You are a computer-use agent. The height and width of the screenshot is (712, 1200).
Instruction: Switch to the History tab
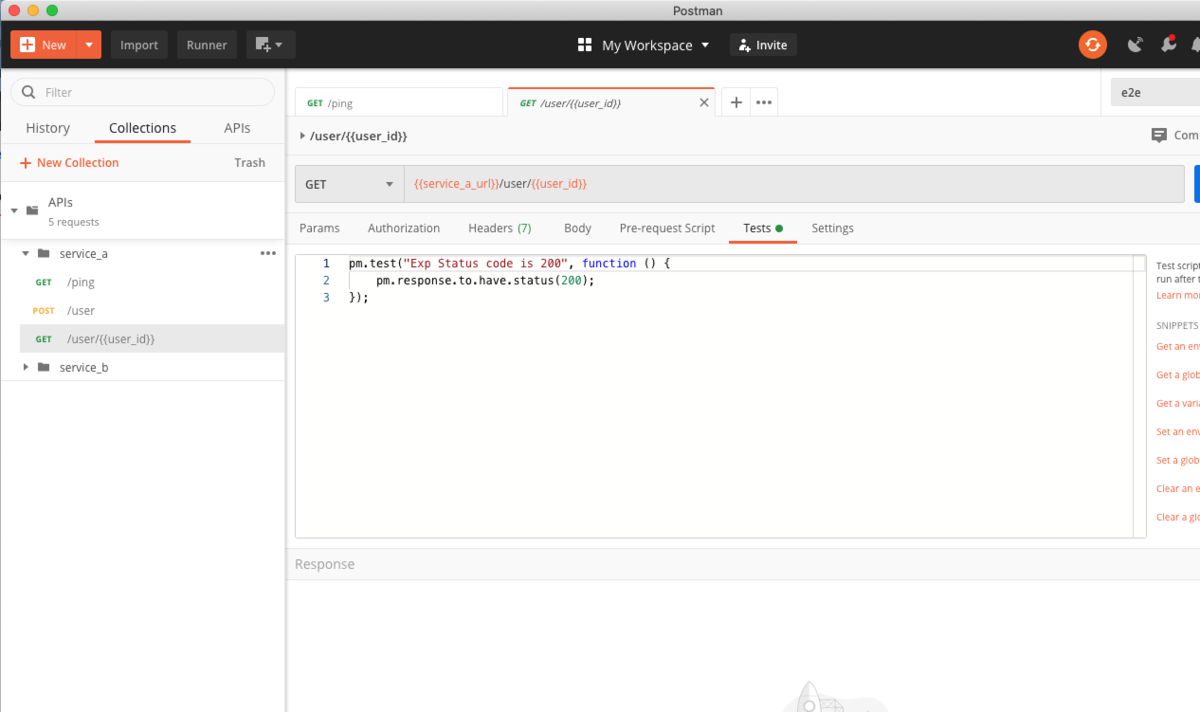pyautogui.click(x=48, y=128)
